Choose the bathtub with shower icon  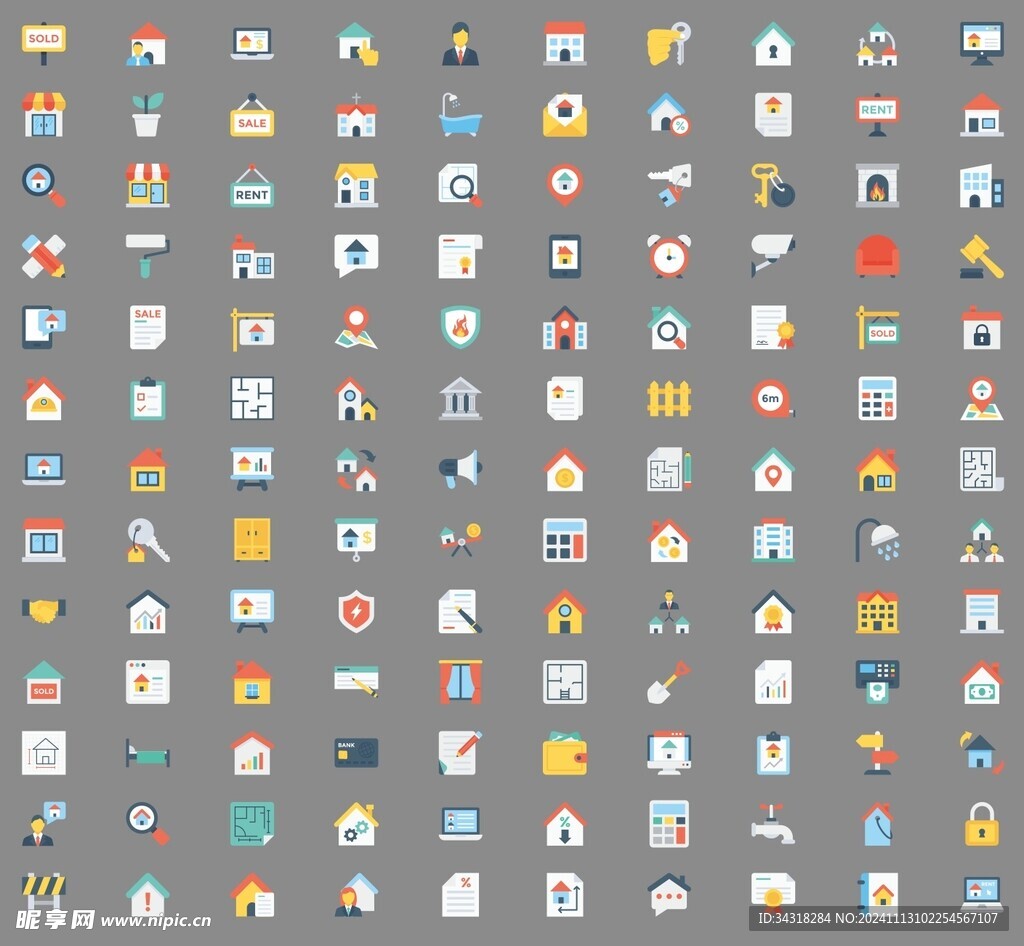tap(460, 114)
